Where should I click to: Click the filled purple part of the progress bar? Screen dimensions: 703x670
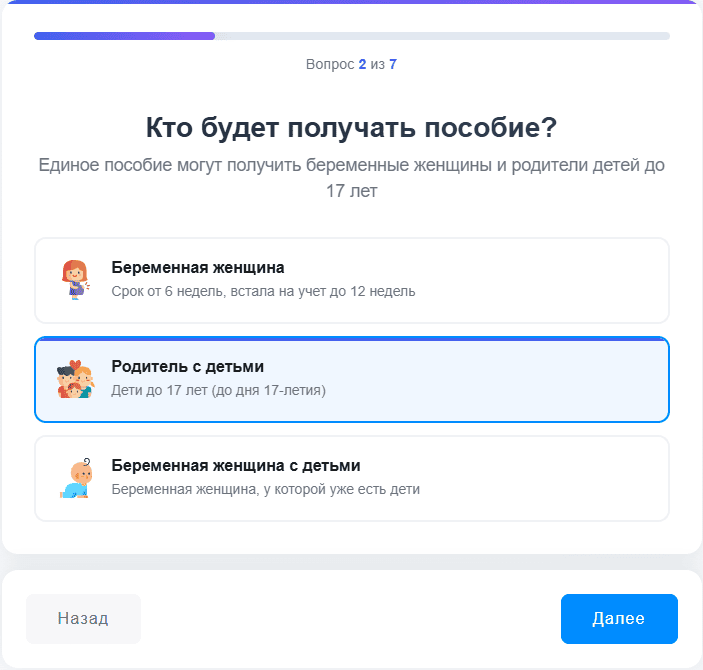point(124,36)
